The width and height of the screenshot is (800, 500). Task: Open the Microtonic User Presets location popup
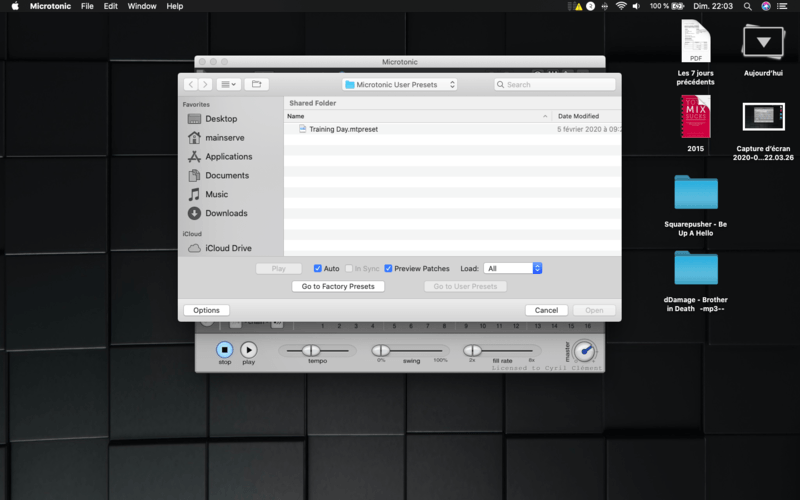[x=399, y=85]
